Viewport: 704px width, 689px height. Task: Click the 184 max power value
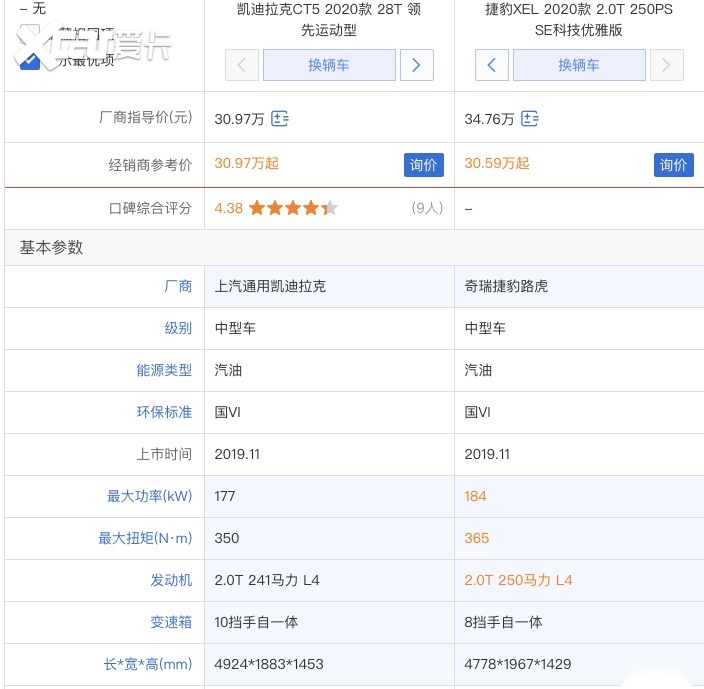(475, 496)
